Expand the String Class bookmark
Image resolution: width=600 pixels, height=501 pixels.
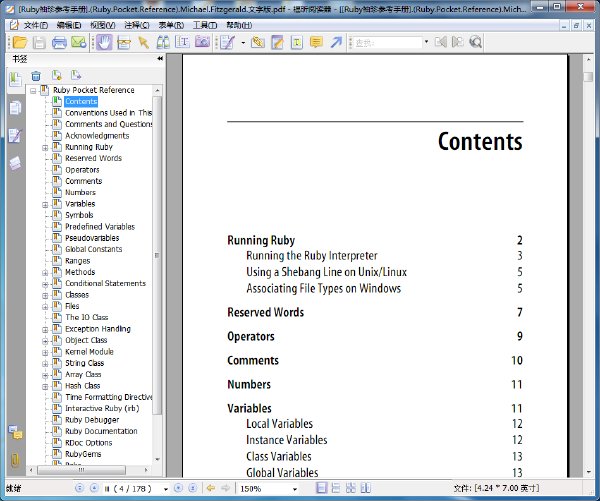(45, 364)
